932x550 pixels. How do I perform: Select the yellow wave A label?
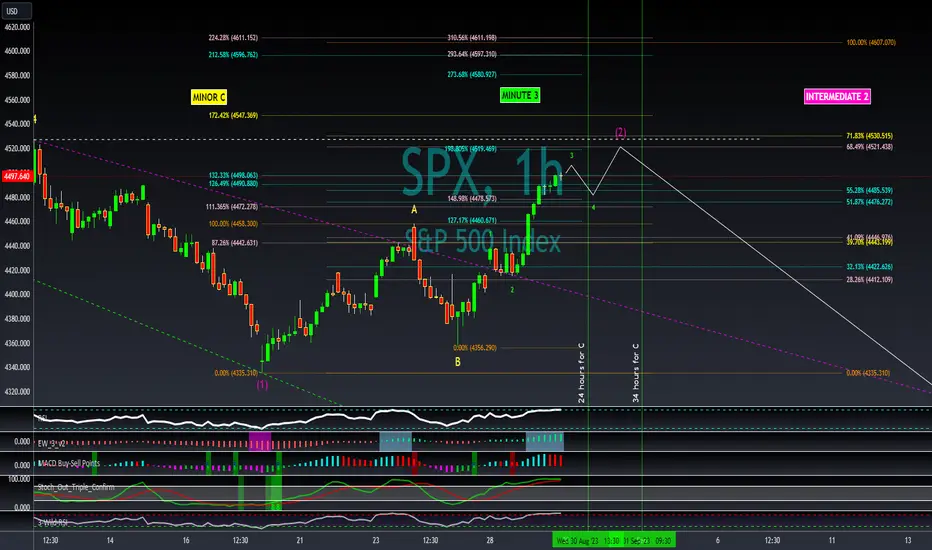(x=414, y=209)
